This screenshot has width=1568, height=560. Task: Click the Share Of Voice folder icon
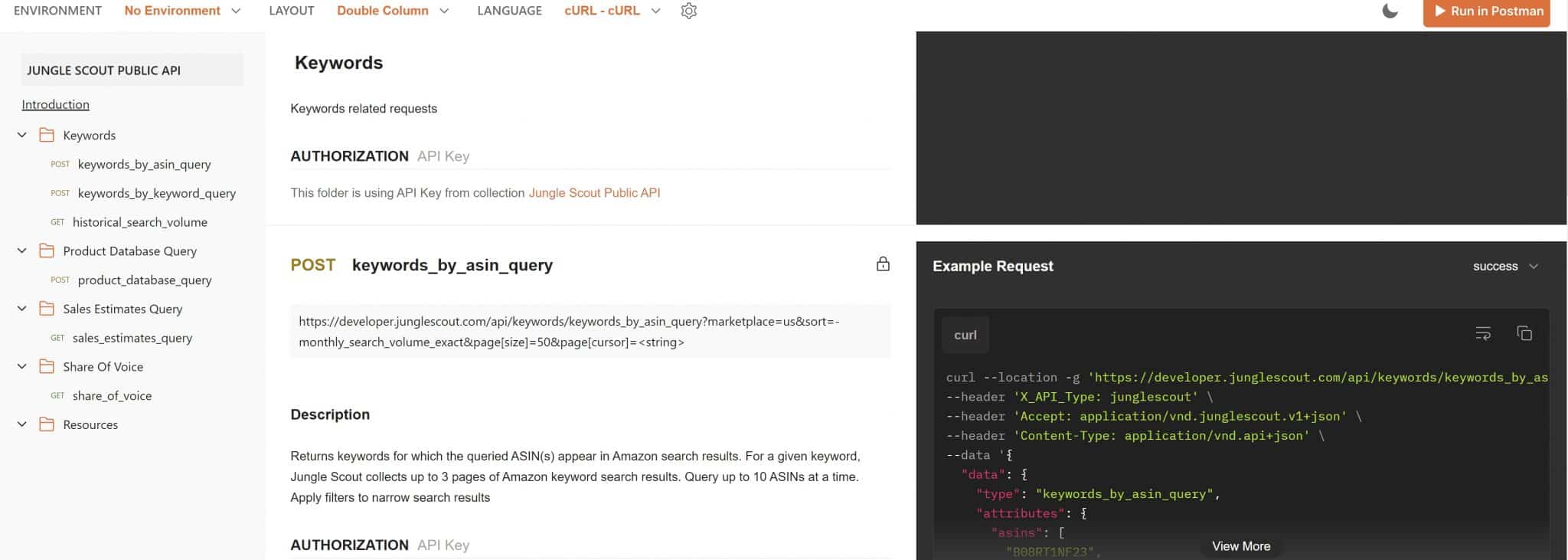coord(47,366)
